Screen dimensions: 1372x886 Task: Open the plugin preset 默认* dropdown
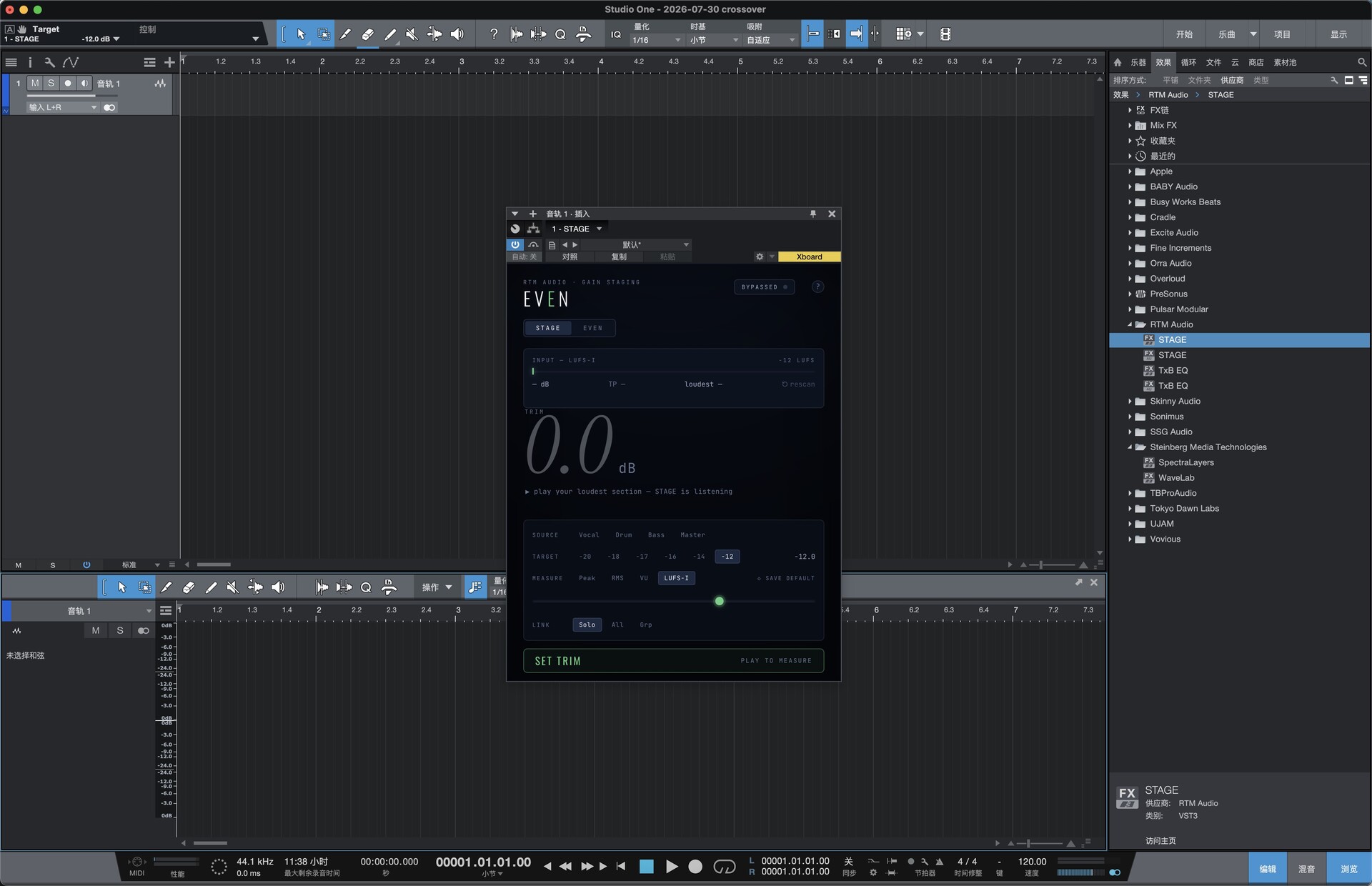(x=636, y=244)
